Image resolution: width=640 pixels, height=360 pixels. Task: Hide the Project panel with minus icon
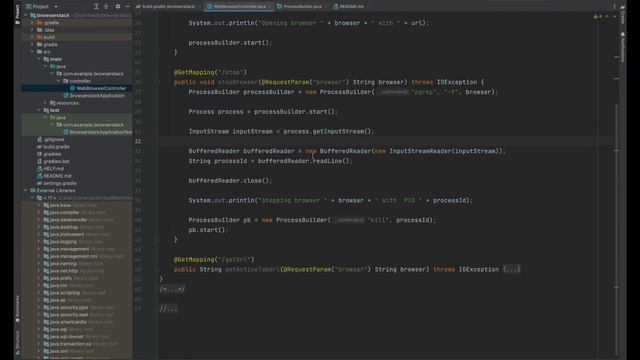127,7
